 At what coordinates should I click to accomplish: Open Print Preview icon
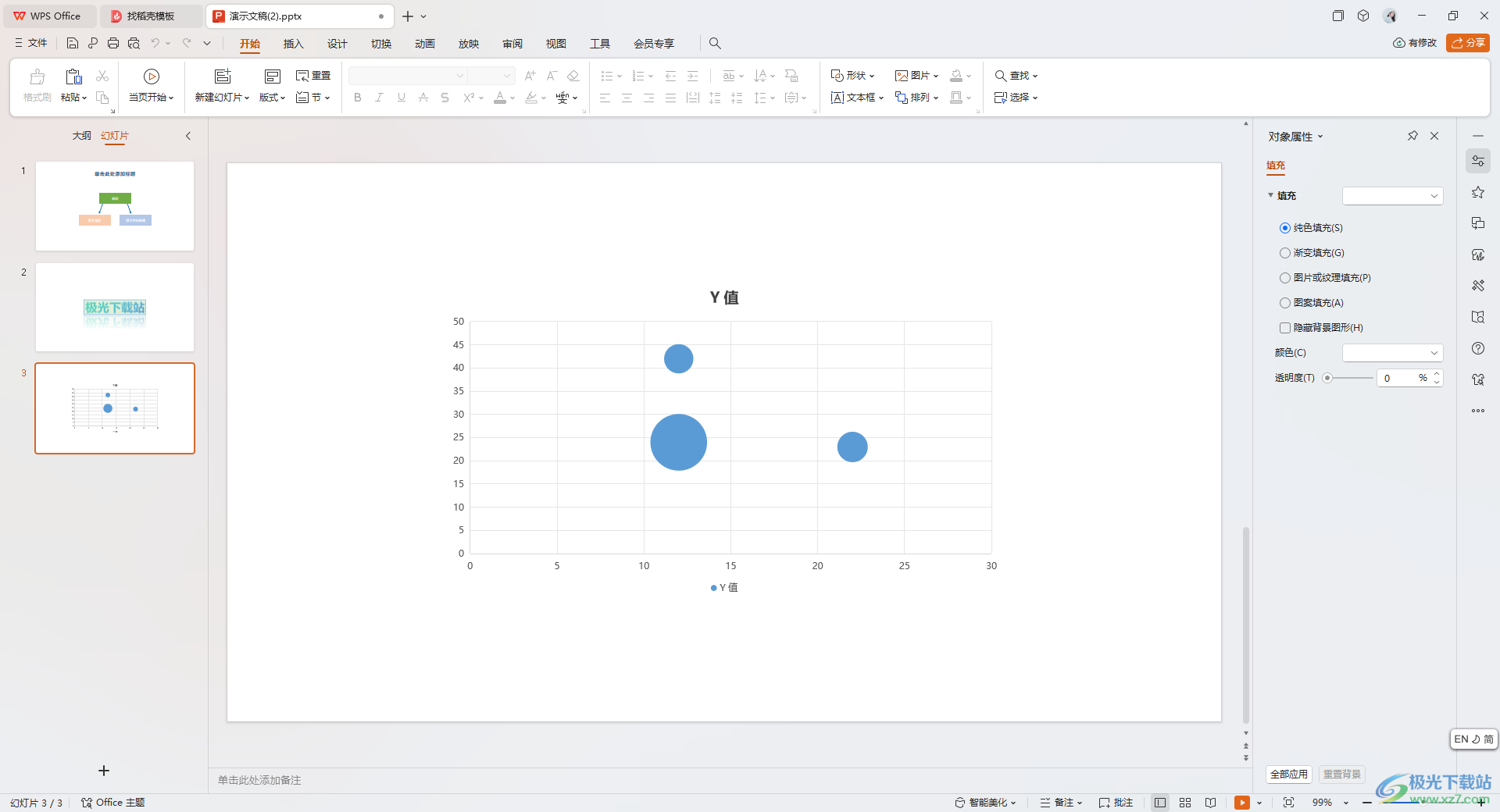(x=134, y=44)
